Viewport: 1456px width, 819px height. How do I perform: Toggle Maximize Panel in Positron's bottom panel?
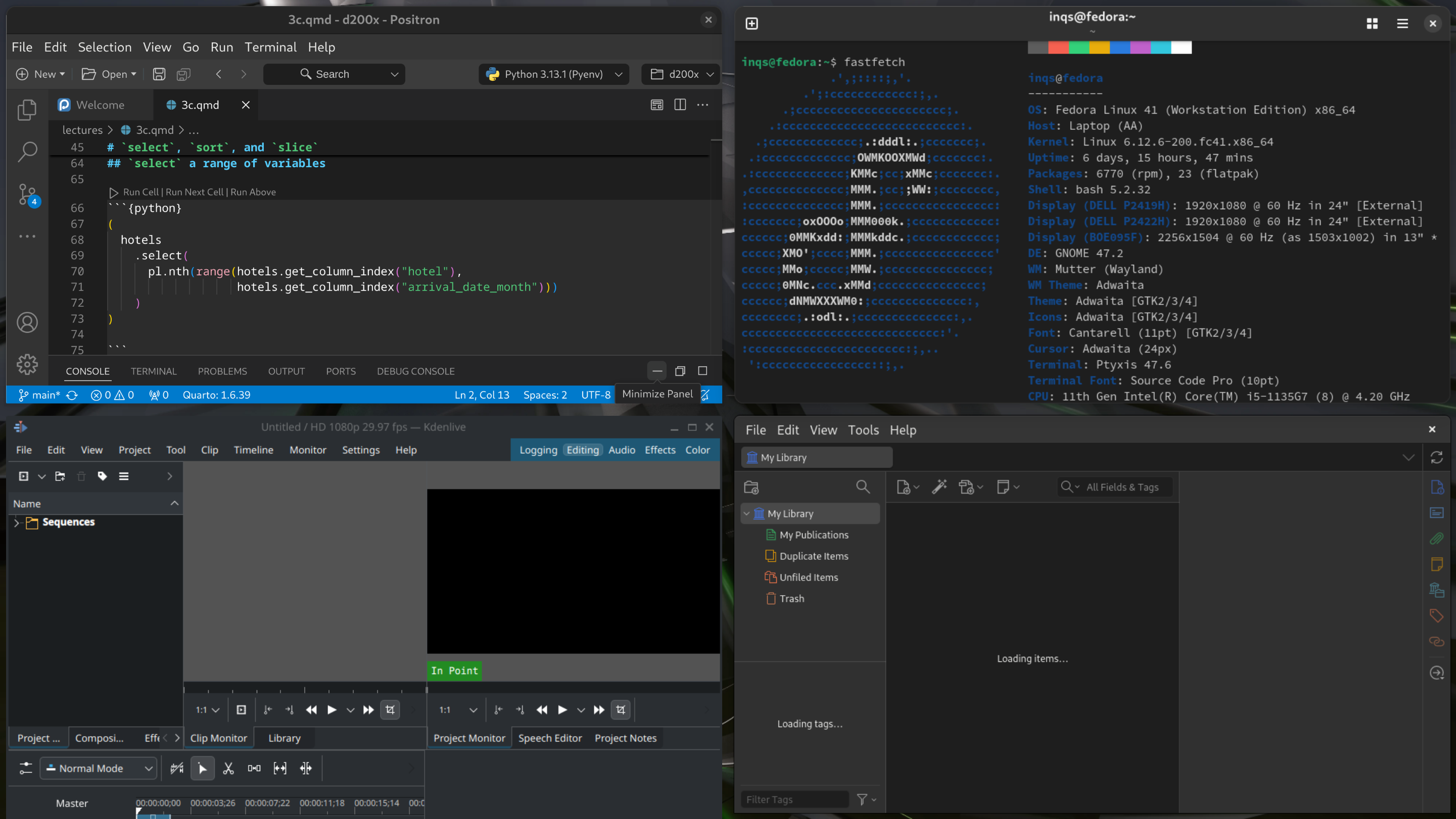[x=702, y=371]
